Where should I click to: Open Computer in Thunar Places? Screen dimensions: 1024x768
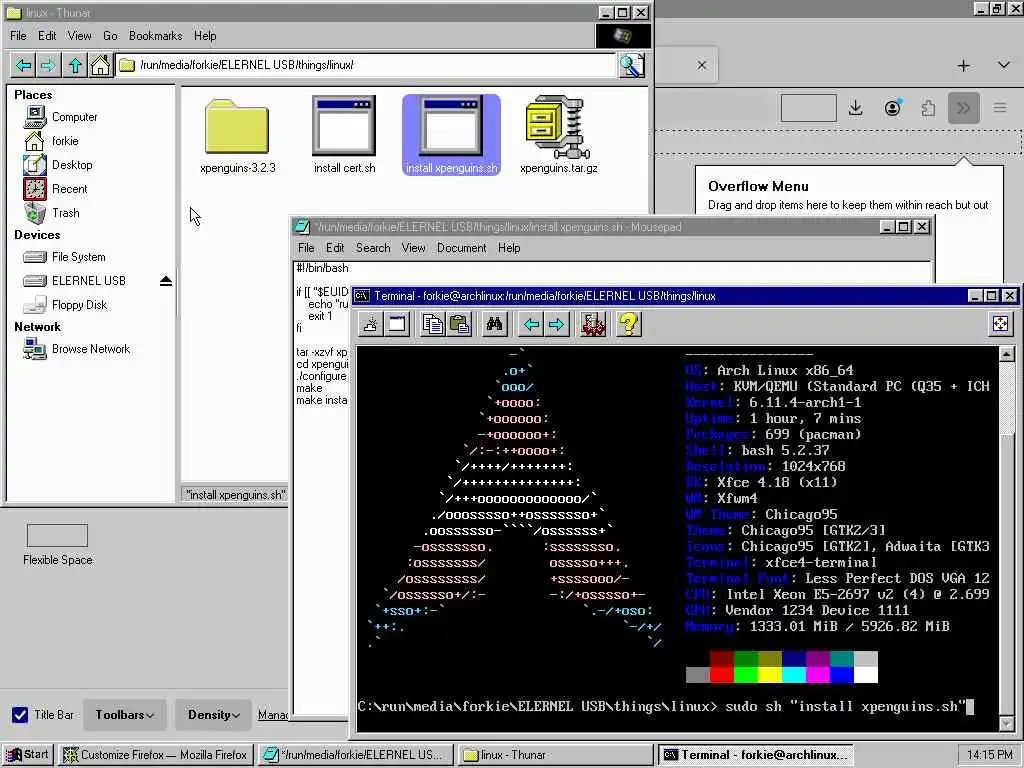61,117
